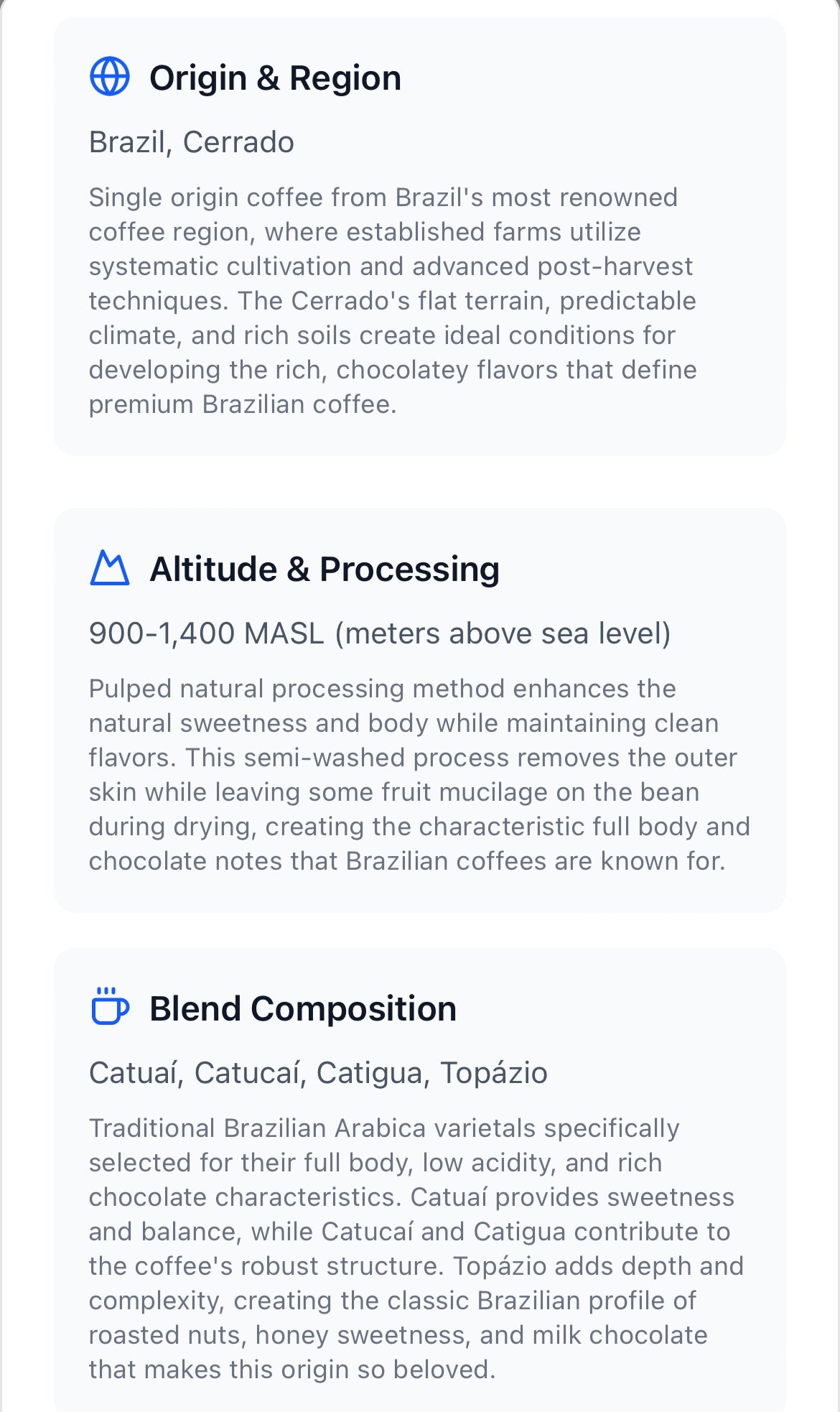Click the line starting "Pulped natural processing method"
This screenshot has width=840, height=1412.
[x=382, y=689]
